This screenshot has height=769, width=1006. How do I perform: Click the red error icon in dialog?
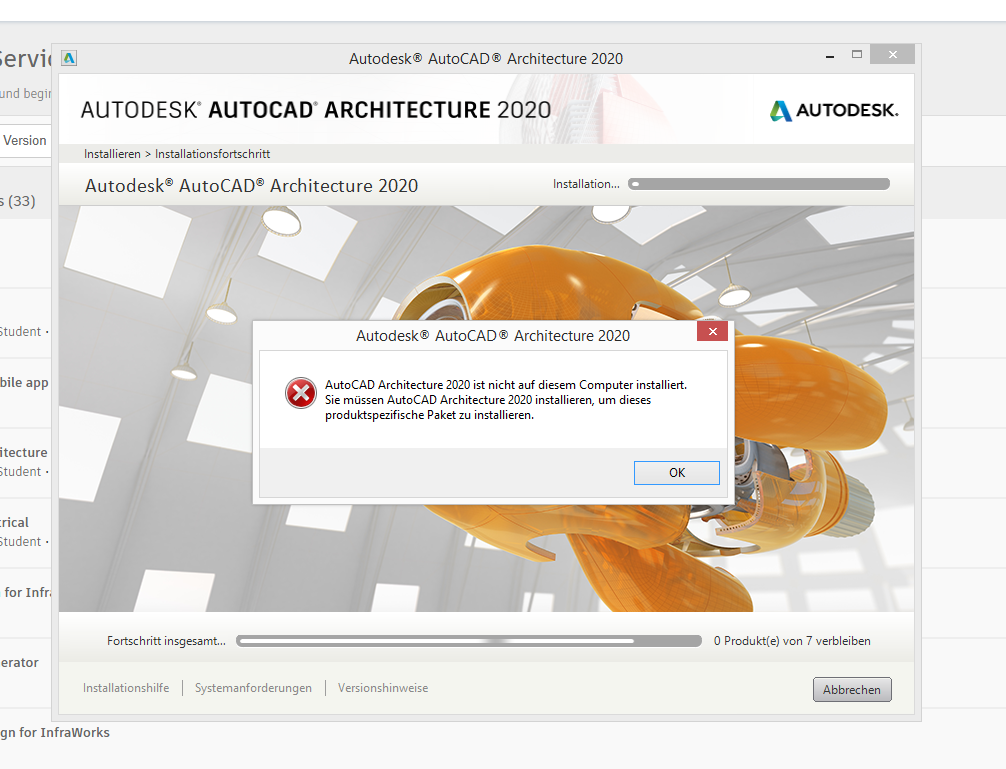300,393
